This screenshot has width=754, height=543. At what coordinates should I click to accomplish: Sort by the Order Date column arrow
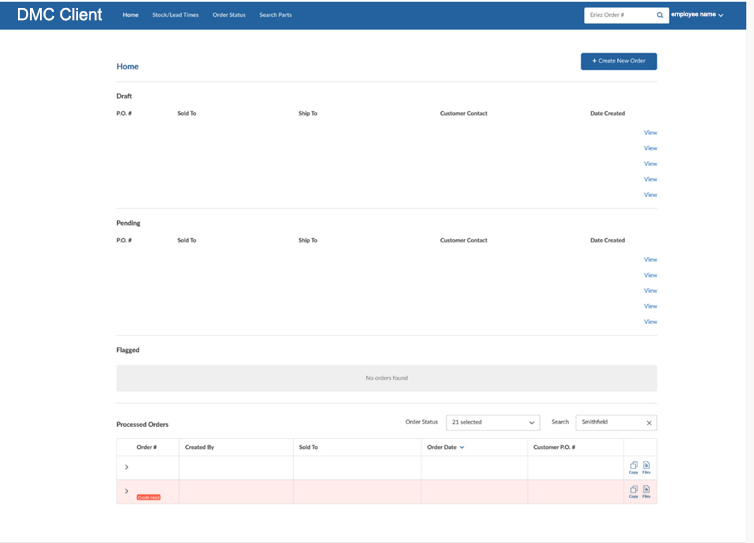pos(462,447)
